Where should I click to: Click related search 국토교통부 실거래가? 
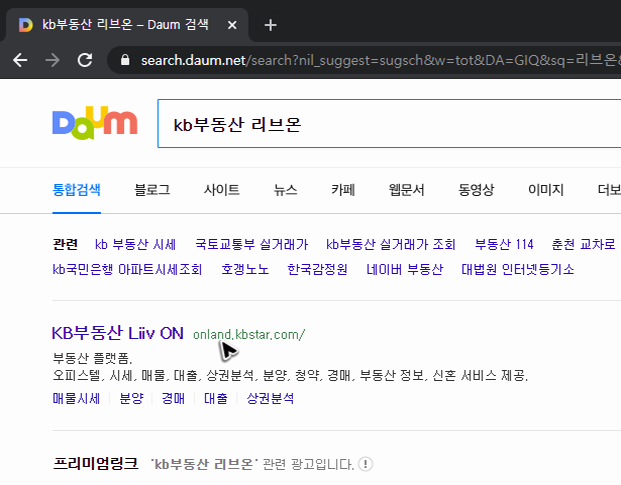tap(251, 245)
